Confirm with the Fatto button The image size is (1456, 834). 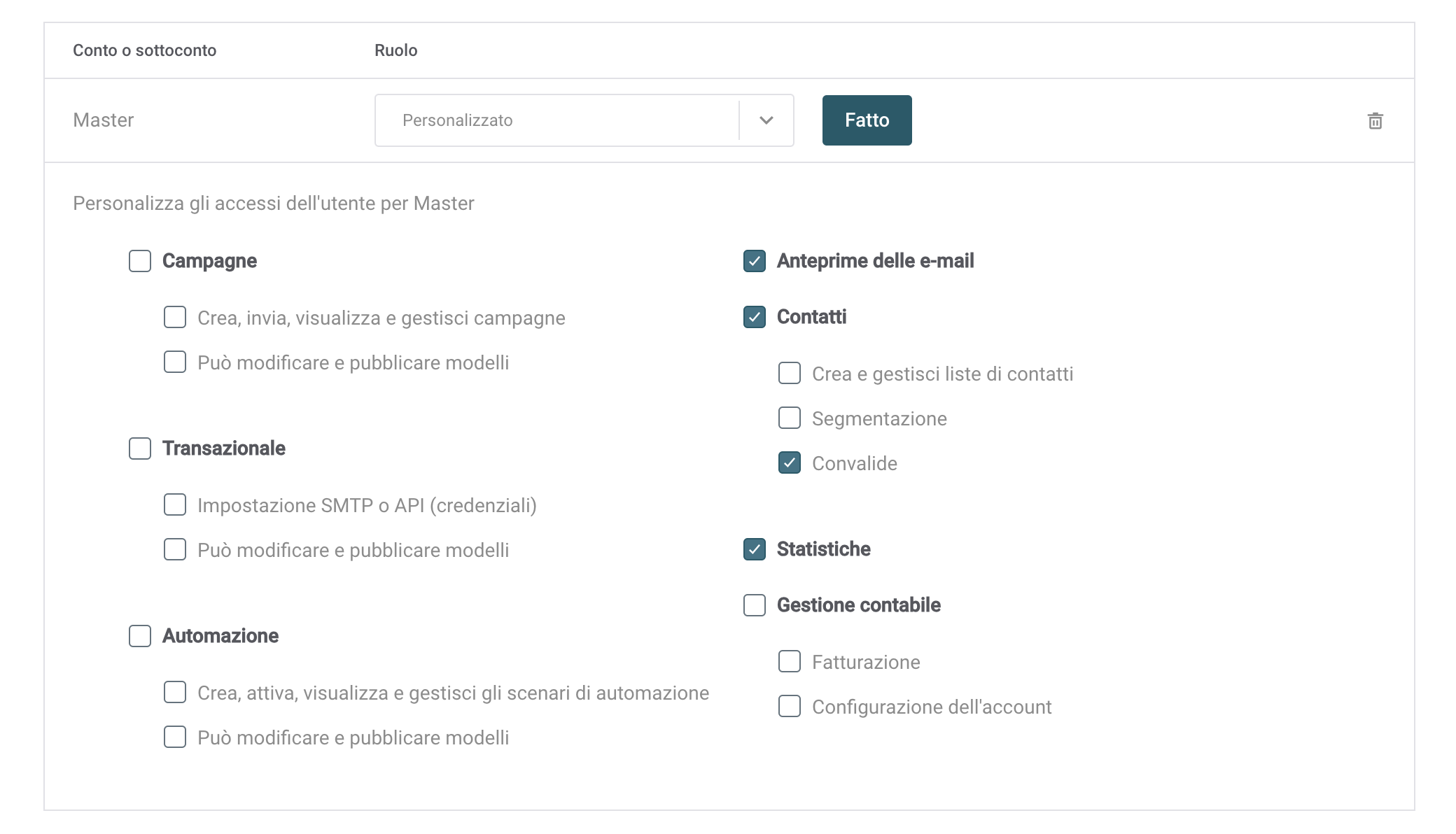click(x=867, y=120)
